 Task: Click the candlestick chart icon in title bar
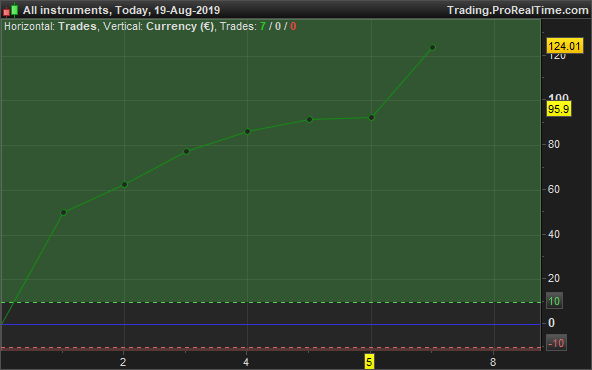click(x=11, y=10)
